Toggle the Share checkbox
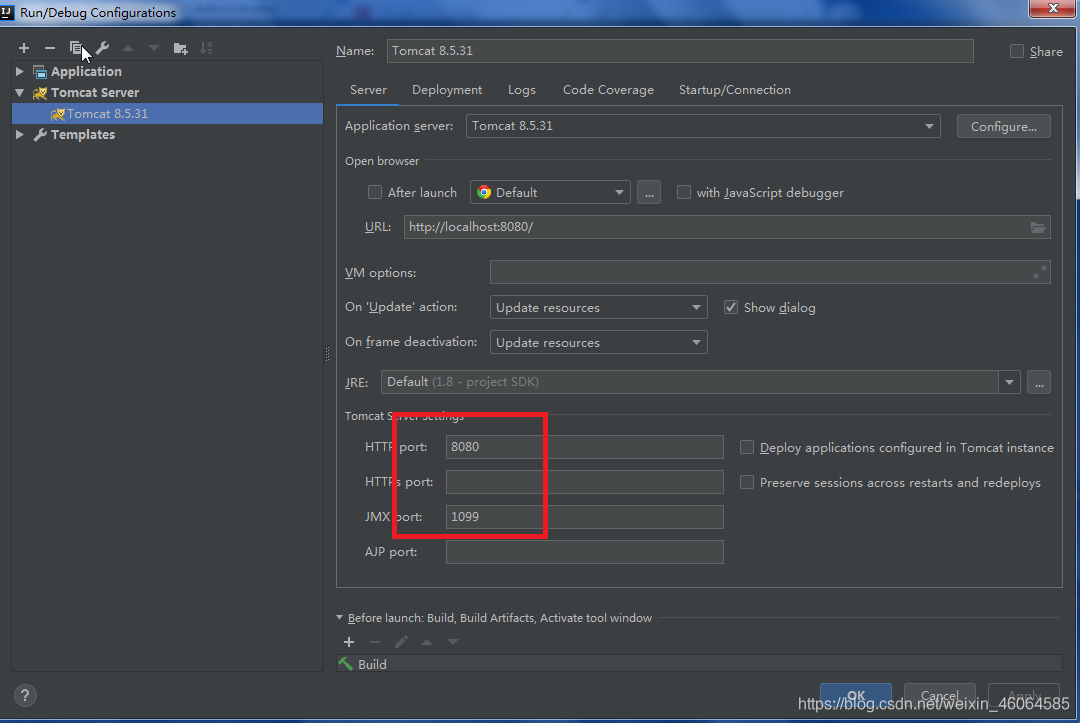 click(1017, 51)
